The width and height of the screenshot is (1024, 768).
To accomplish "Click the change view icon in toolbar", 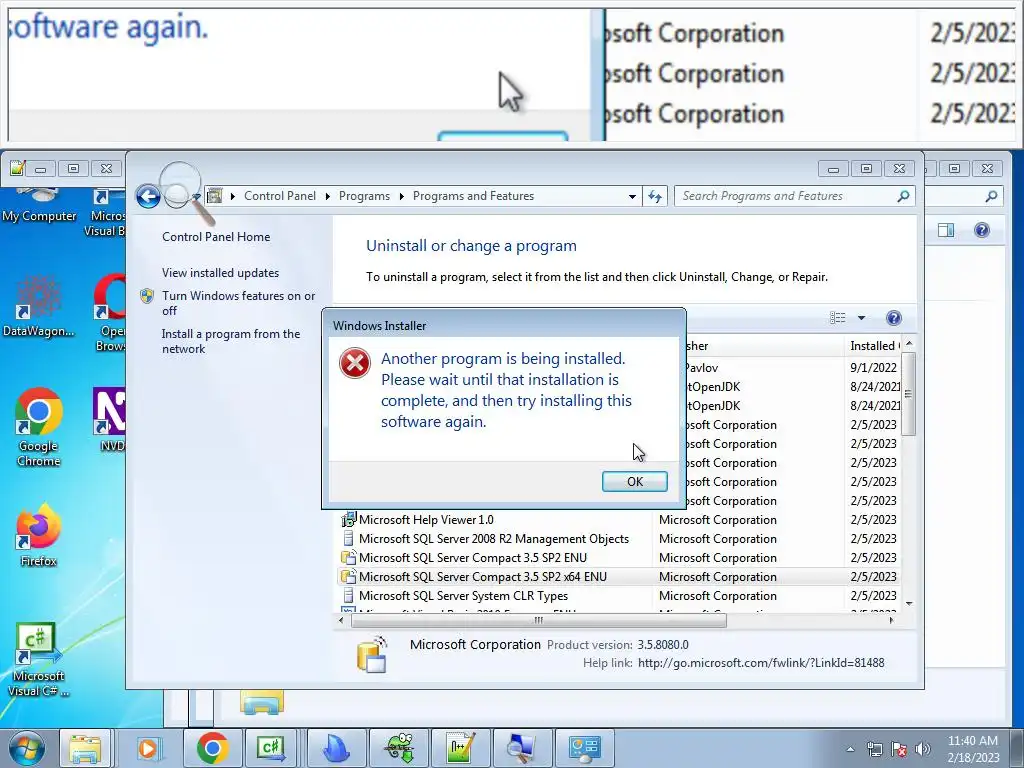I will pos(837,317).
